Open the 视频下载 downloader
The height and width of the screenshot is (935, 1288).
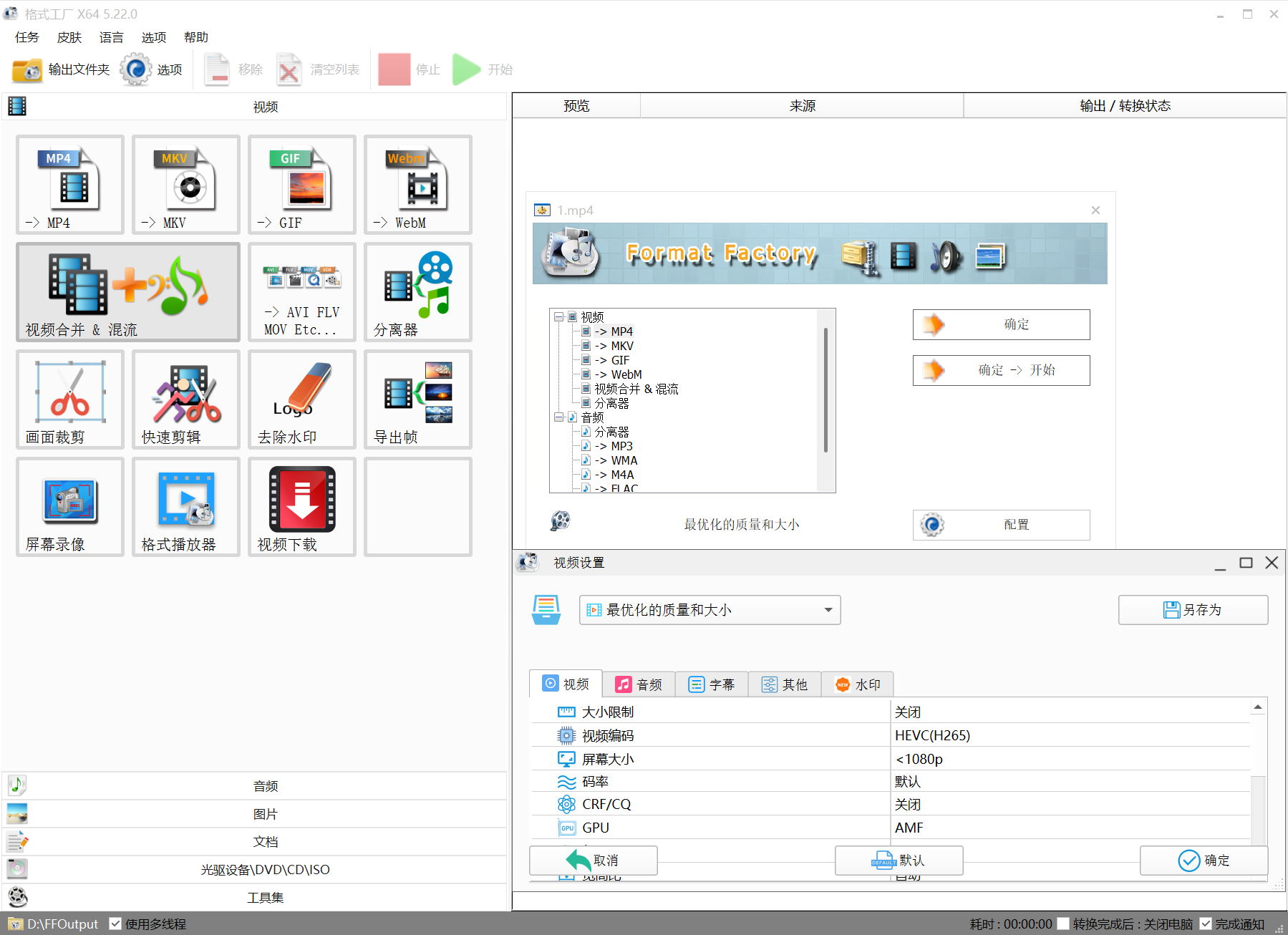(302, 507)
